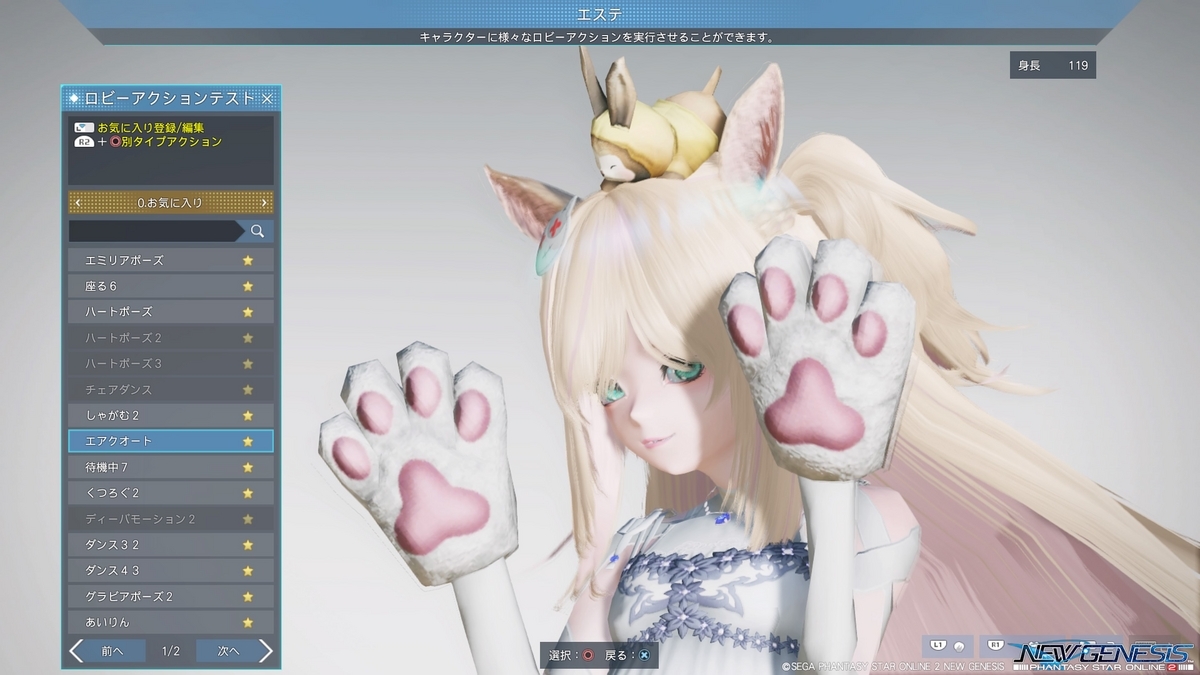Toggle favorite star for エアクオート
1200x675 pixels.
coord(248,441)
